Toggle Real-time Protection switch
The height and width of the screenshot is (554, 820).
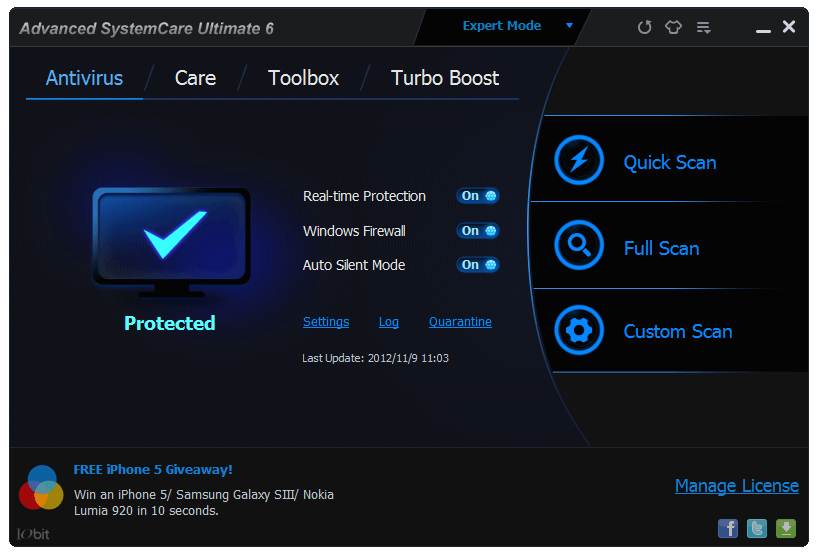[477, 196]
